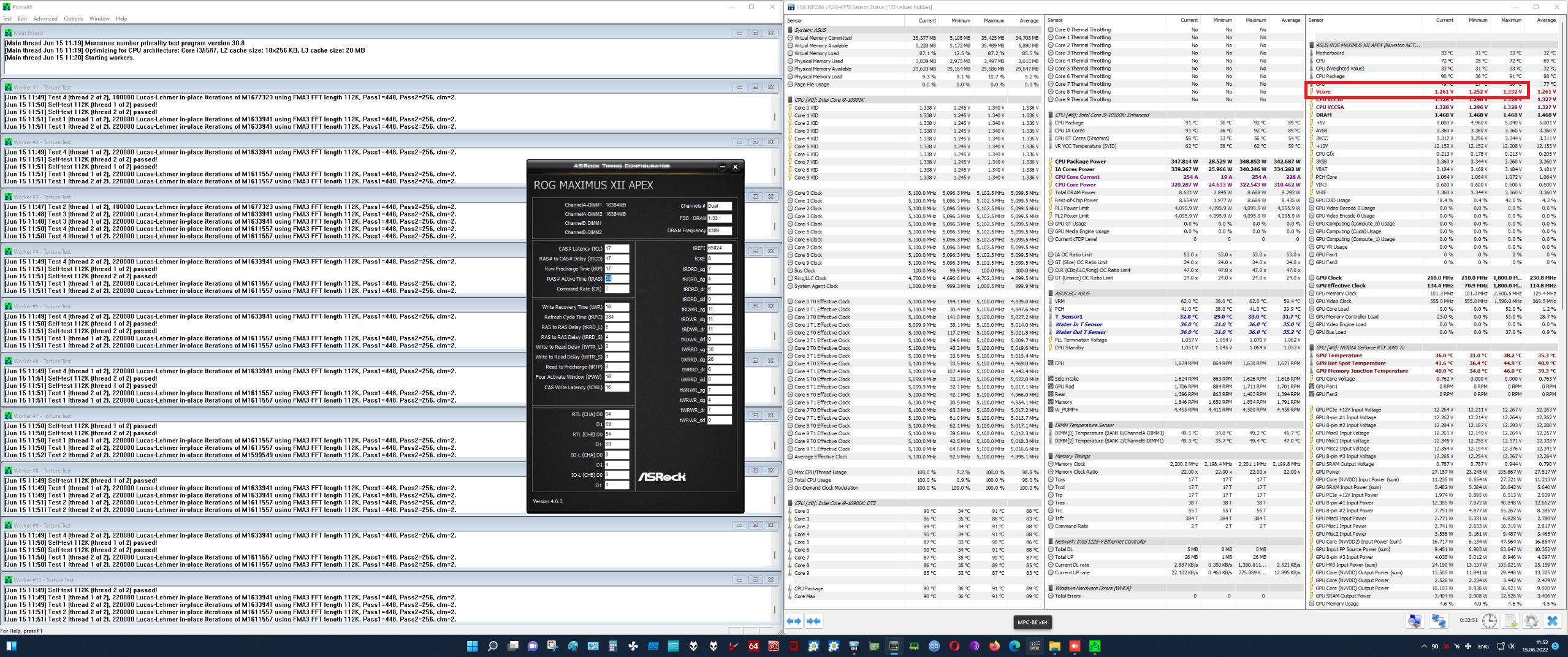The width and height of the screenshot is (1568, 657).
Task: Launch Calculator from taskbar
Action: pos(612,646)
